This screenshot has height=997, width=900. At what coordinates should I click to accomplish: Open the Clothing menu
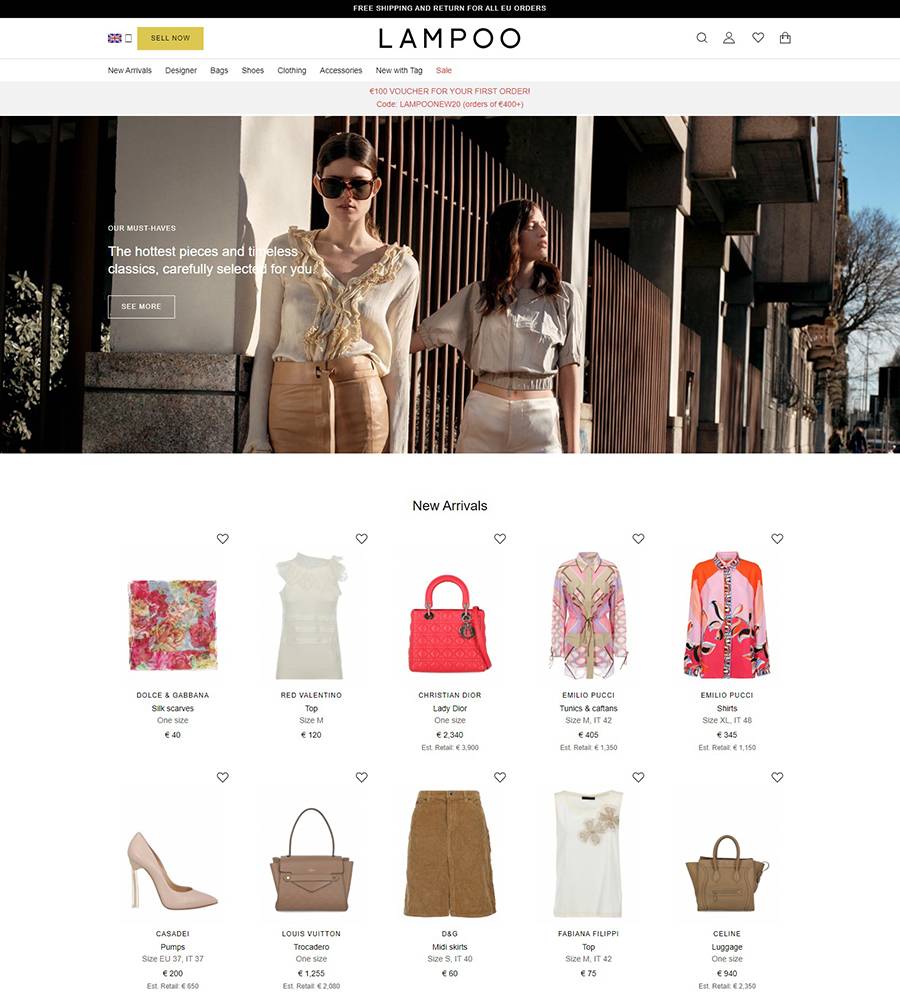pos(292,71)
